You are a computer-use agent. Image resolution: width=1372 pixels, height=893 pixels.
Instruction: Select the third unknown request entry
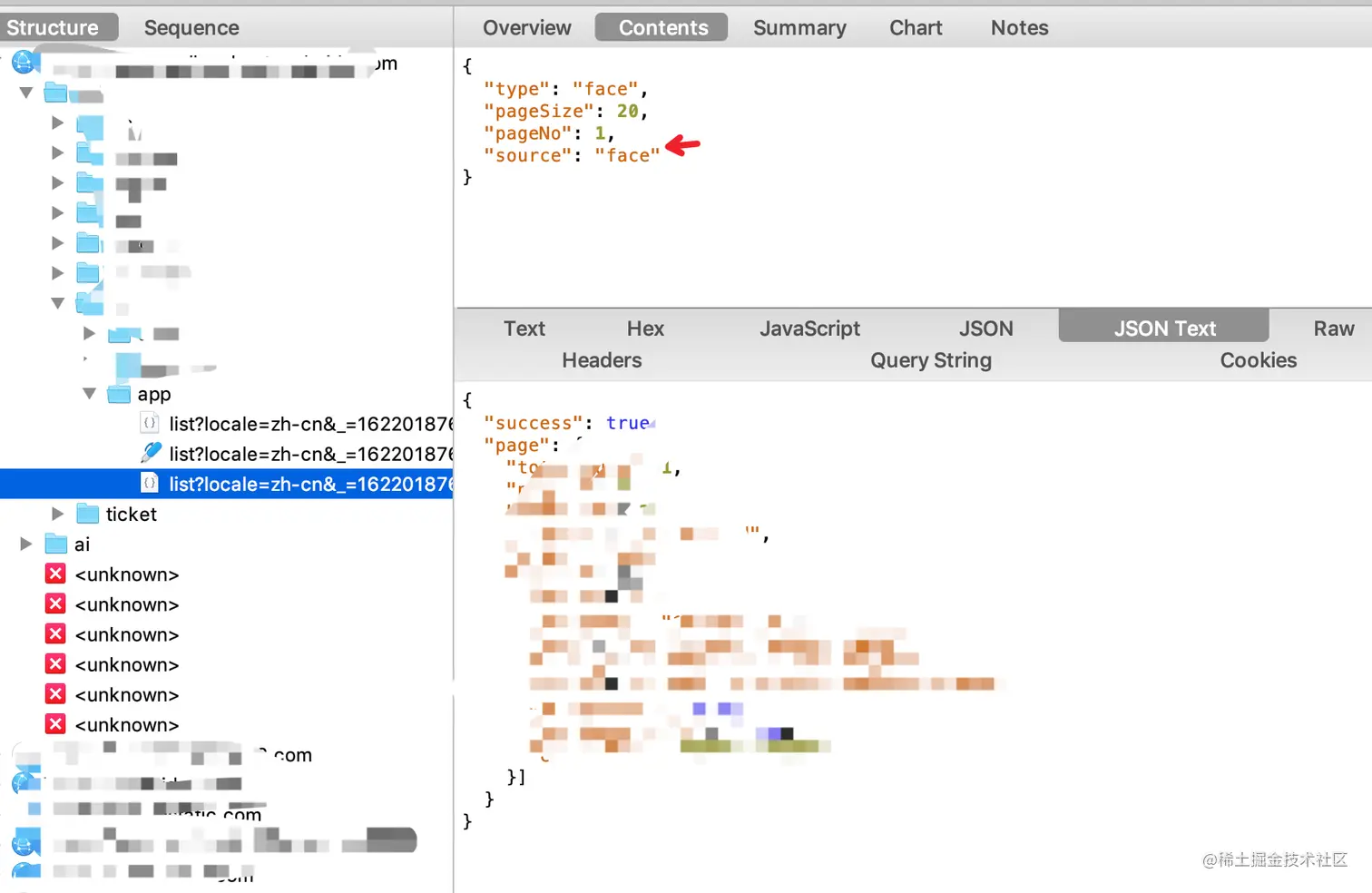pyautogui.click(x=127, y=634)
